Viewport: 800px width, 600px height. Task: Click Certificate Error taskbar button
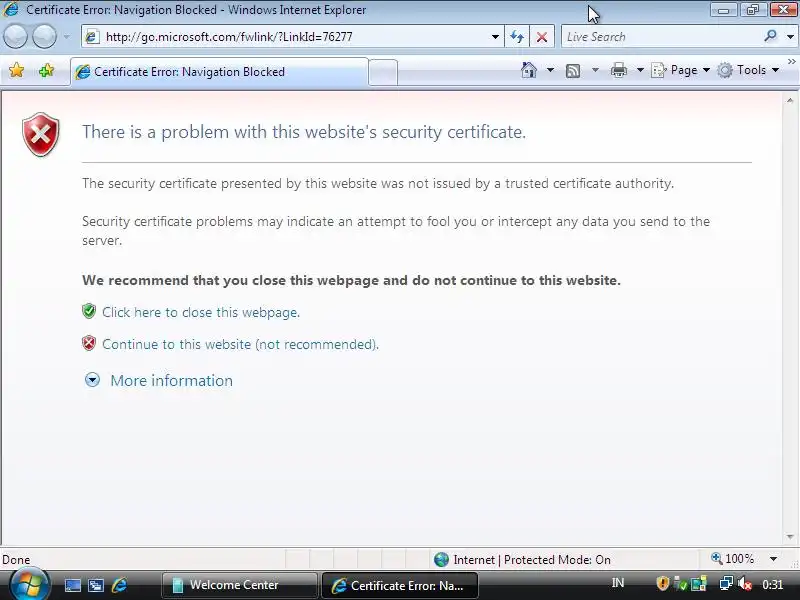pos(399,585)
